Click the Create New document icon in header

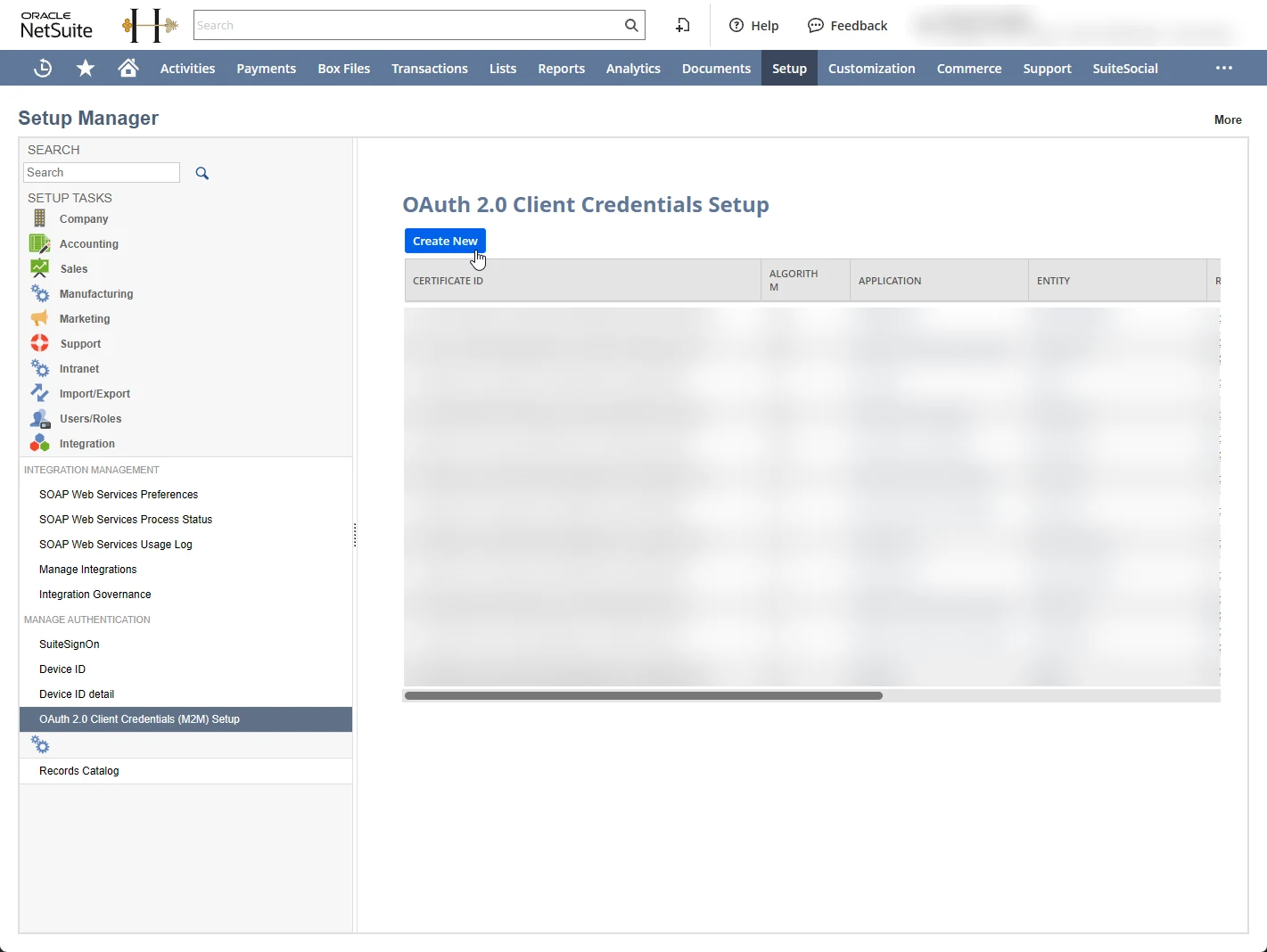tap(683, 25)
